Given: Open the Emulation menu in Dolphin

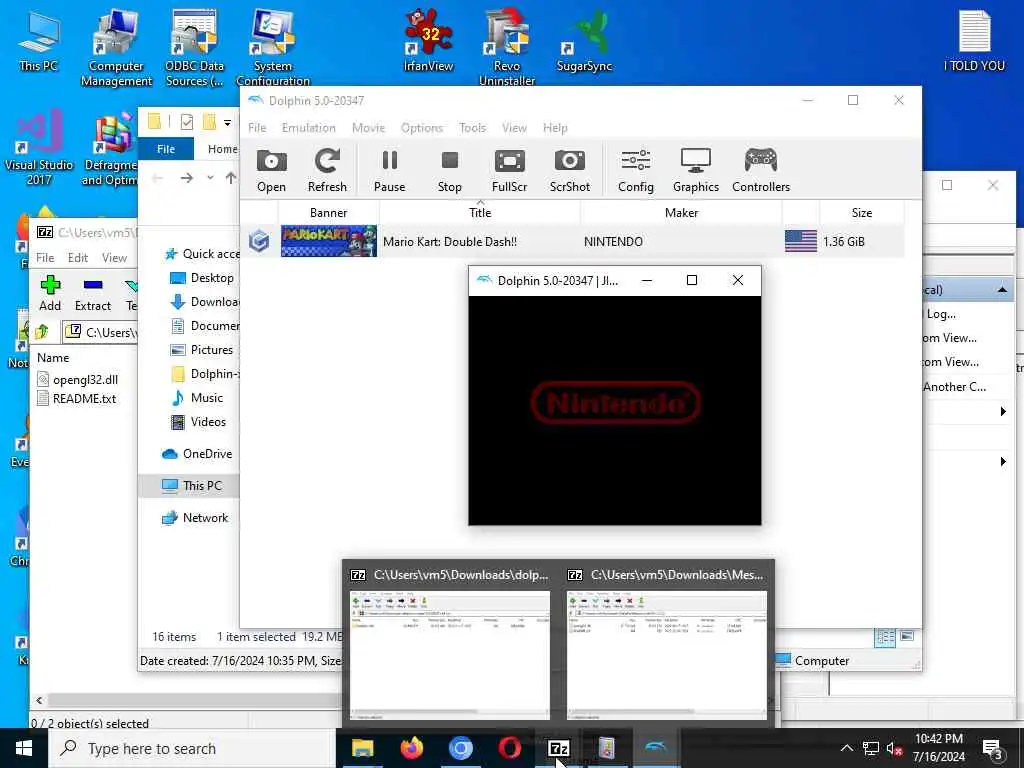Looking at the screenshot, I should coord(308,128).
